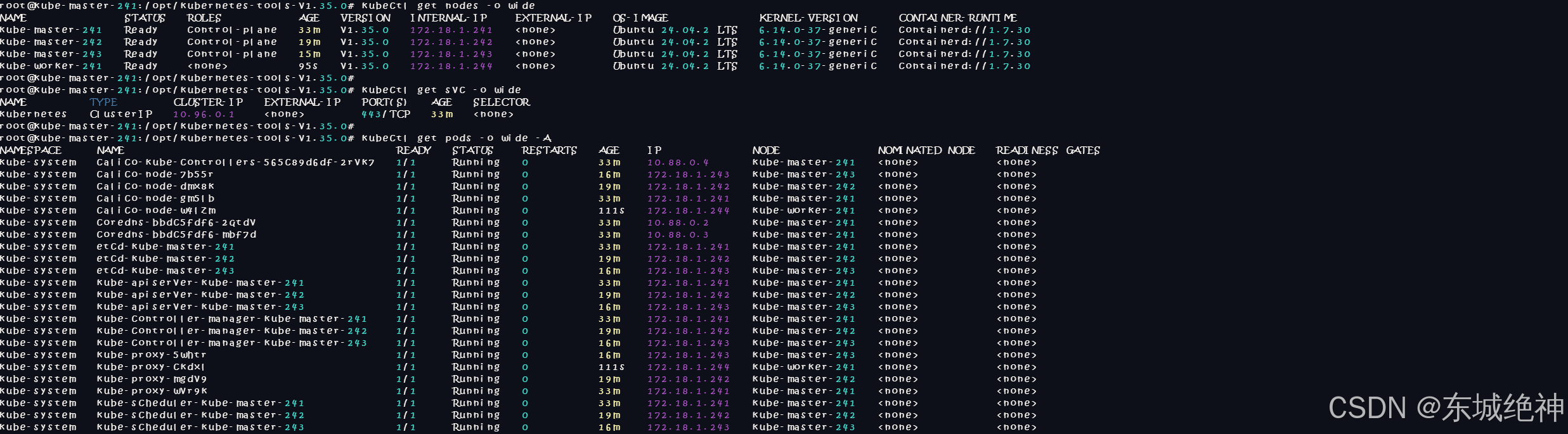This screenshot has width=1568, height=434.
Task: Click the CLUSTER-IP column header
Action: point(208,103)
